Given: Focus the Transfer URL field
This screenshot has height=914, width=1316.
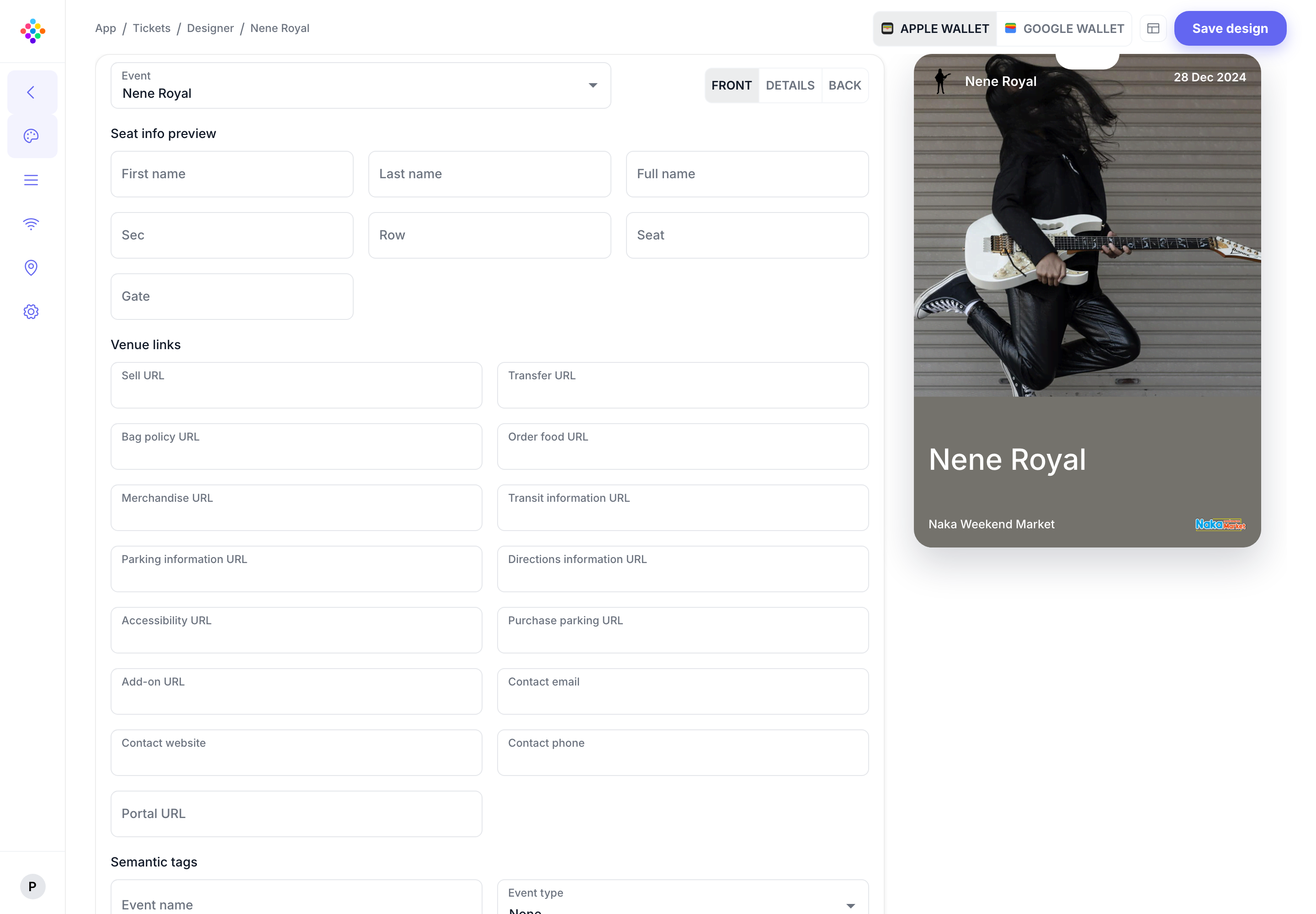Looking at the screenshot, I should (x=683, y=385).
